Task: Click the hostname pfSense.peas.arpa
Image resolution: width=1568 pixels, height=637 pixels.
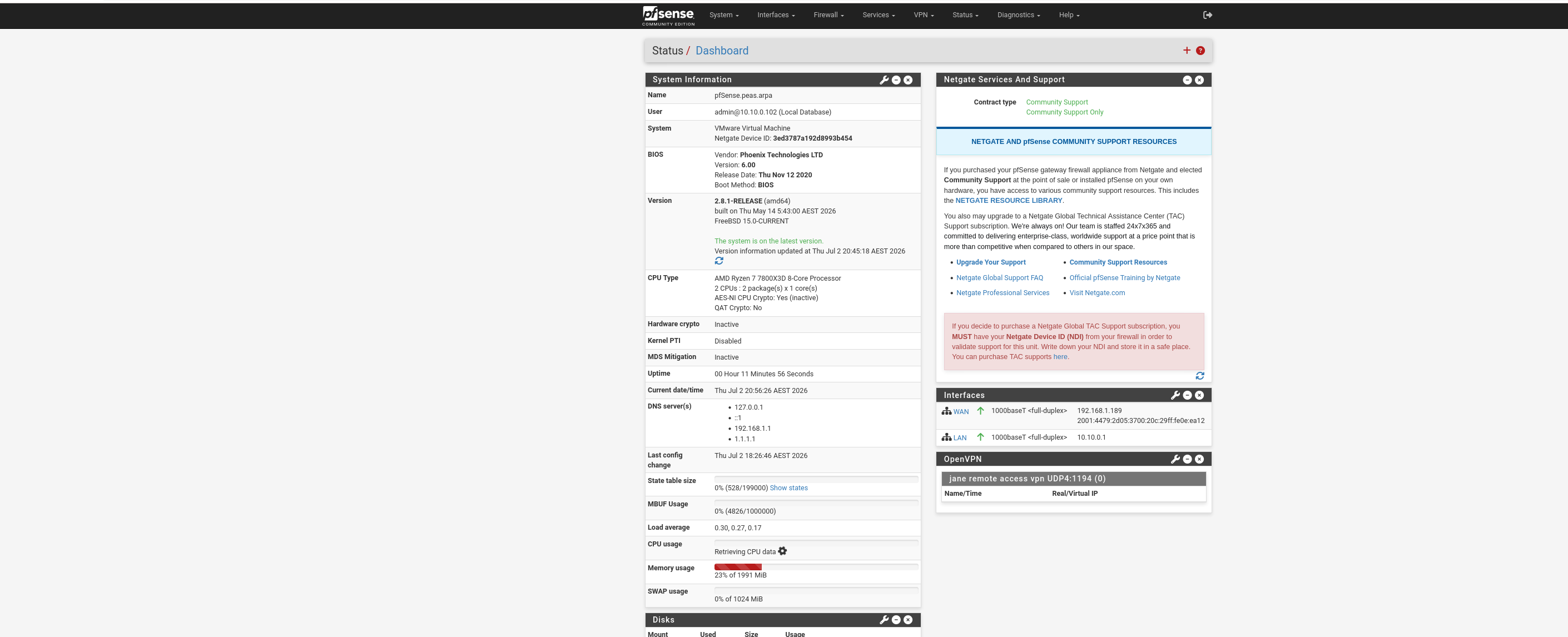Action: pyautogui.click(x=743, y=96)
